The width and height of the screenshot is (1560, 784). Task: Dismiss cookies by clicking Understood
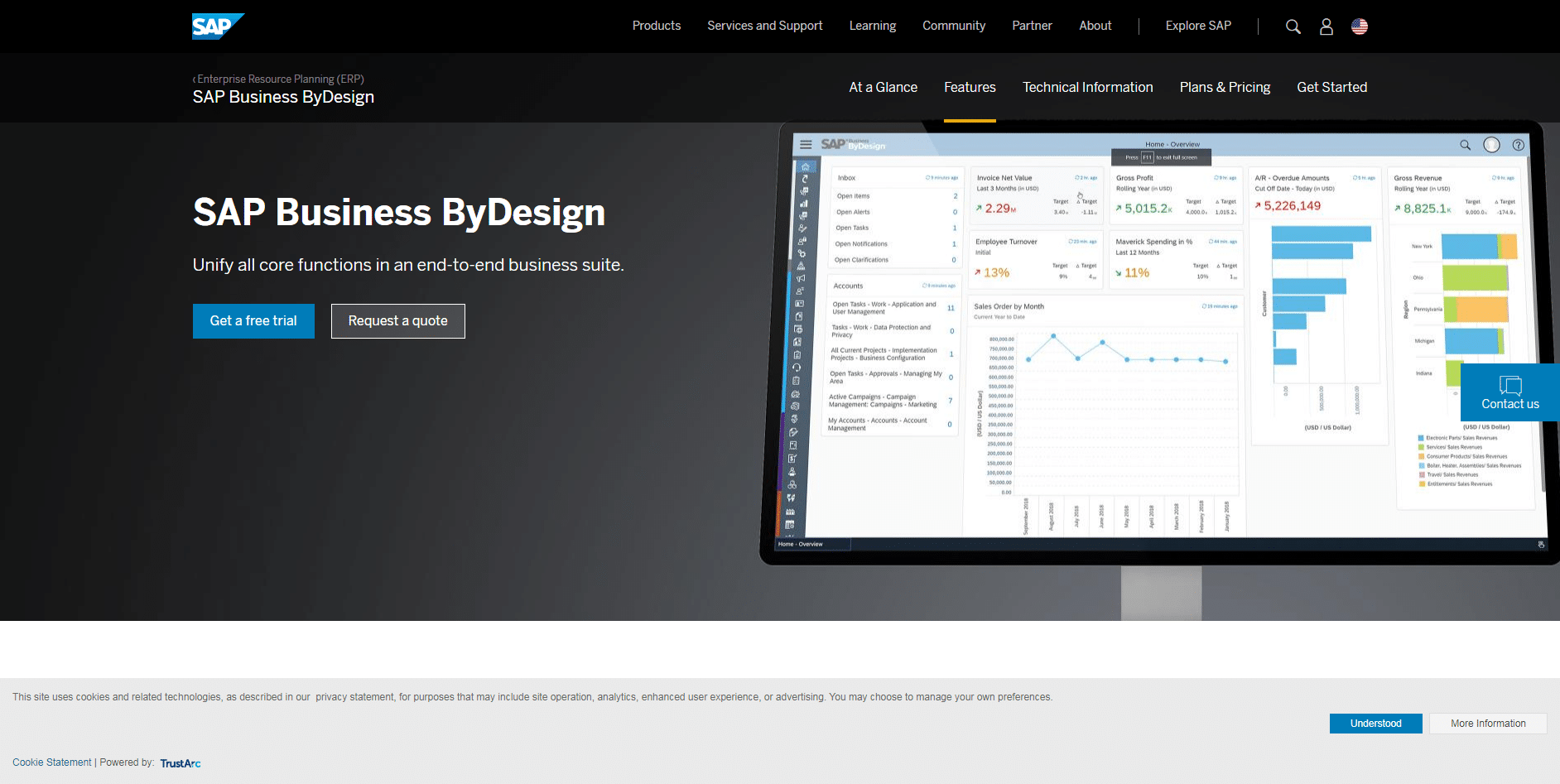point(1375,723)
